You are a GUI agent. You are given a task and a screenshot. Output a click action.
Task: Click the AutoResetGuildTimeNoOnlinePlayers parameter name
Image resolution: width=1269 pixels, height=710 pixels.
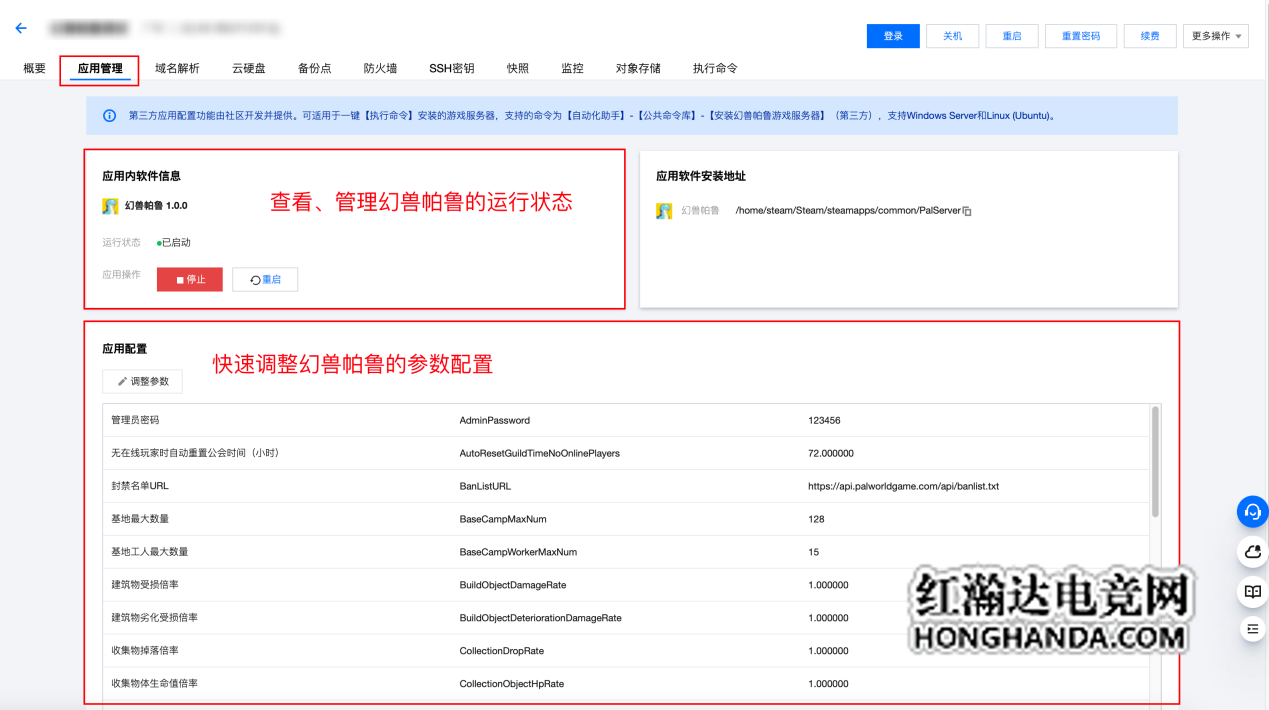(540, 453)
